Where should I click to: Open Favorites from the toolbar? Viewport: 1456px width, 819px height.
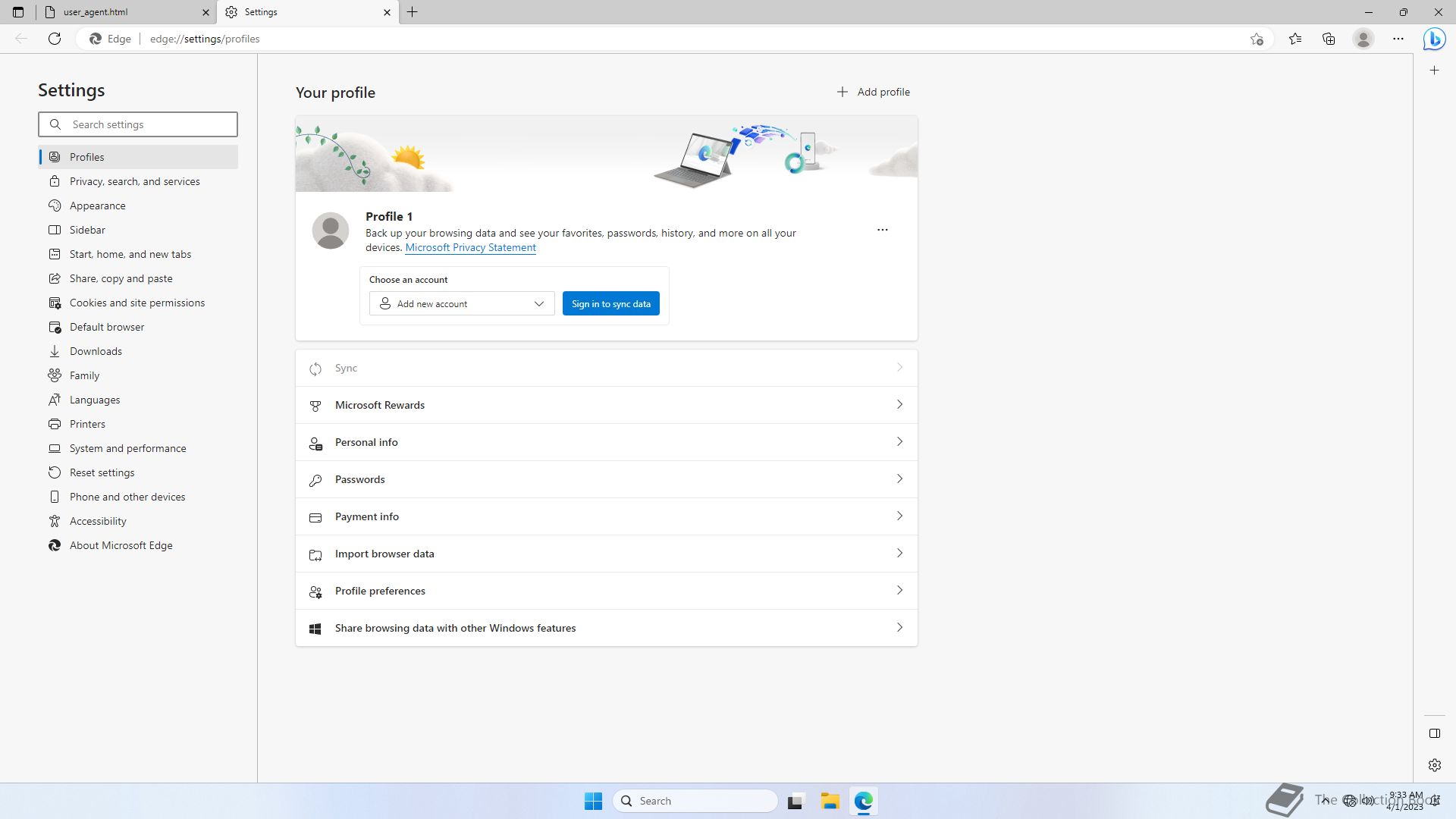(1295, 39)
